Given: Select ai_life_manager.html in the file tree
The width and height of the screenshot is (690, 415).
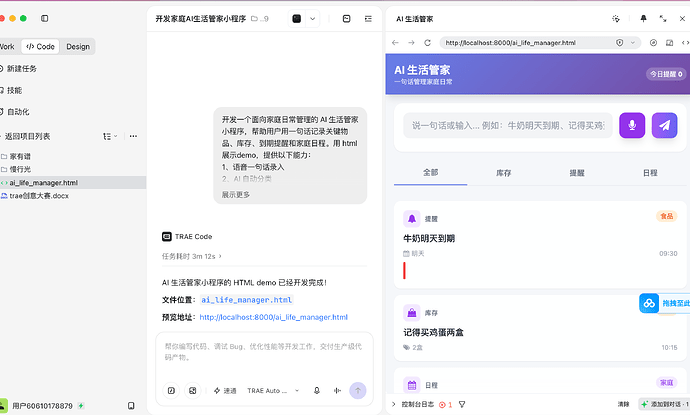Looking at the screenshot, I should (x=44, y=183).
